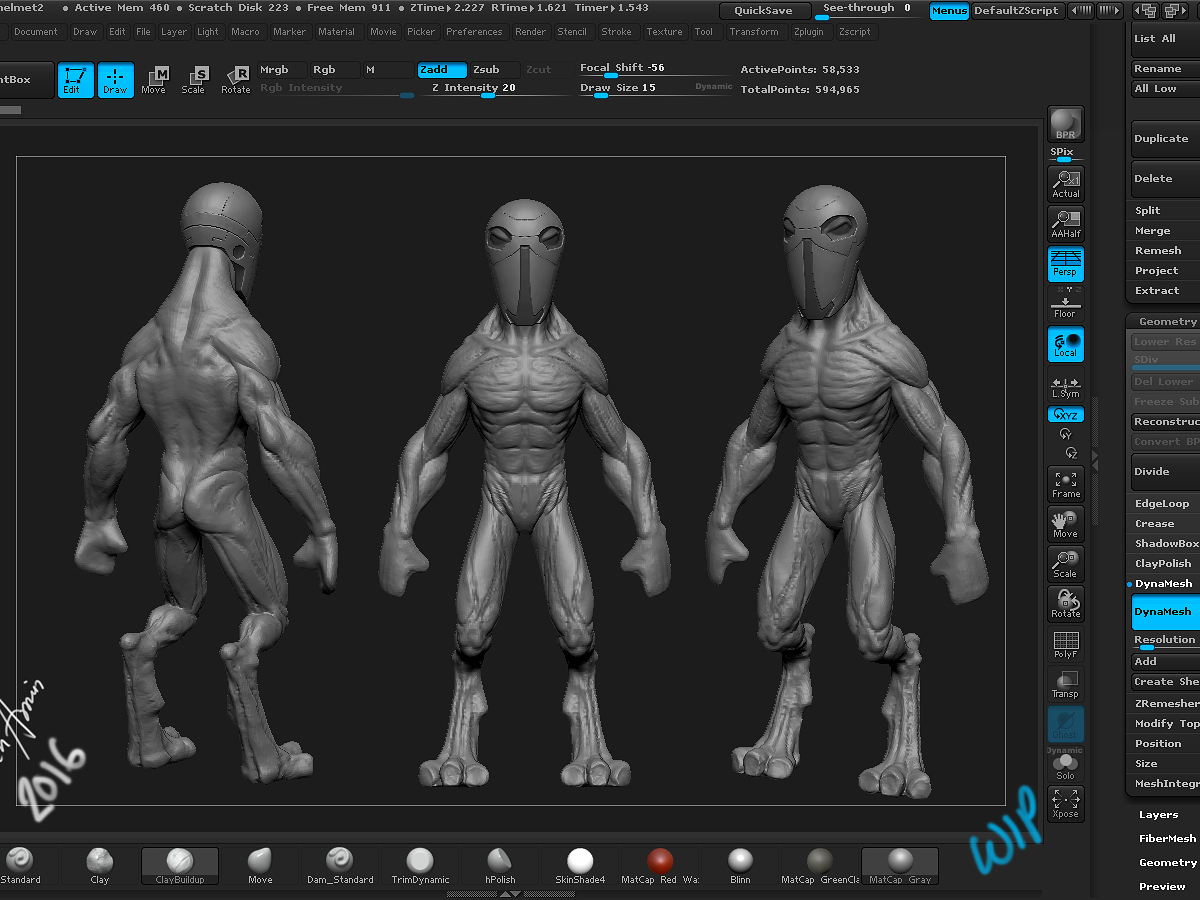Viewport: 1200px width, 900px height.
Task: Click the Delete subtool button
Action: click(x=1165, y=179)
